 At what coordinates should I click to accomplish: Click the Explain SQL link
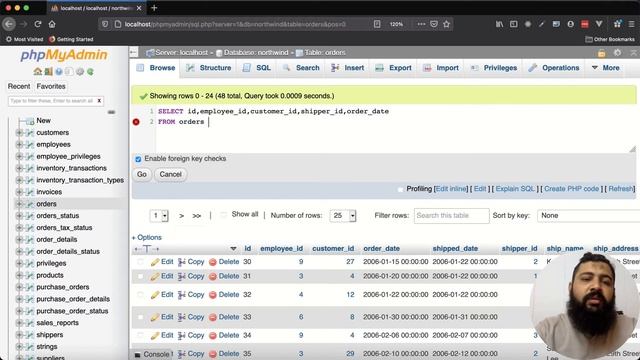tap(515, 189)
